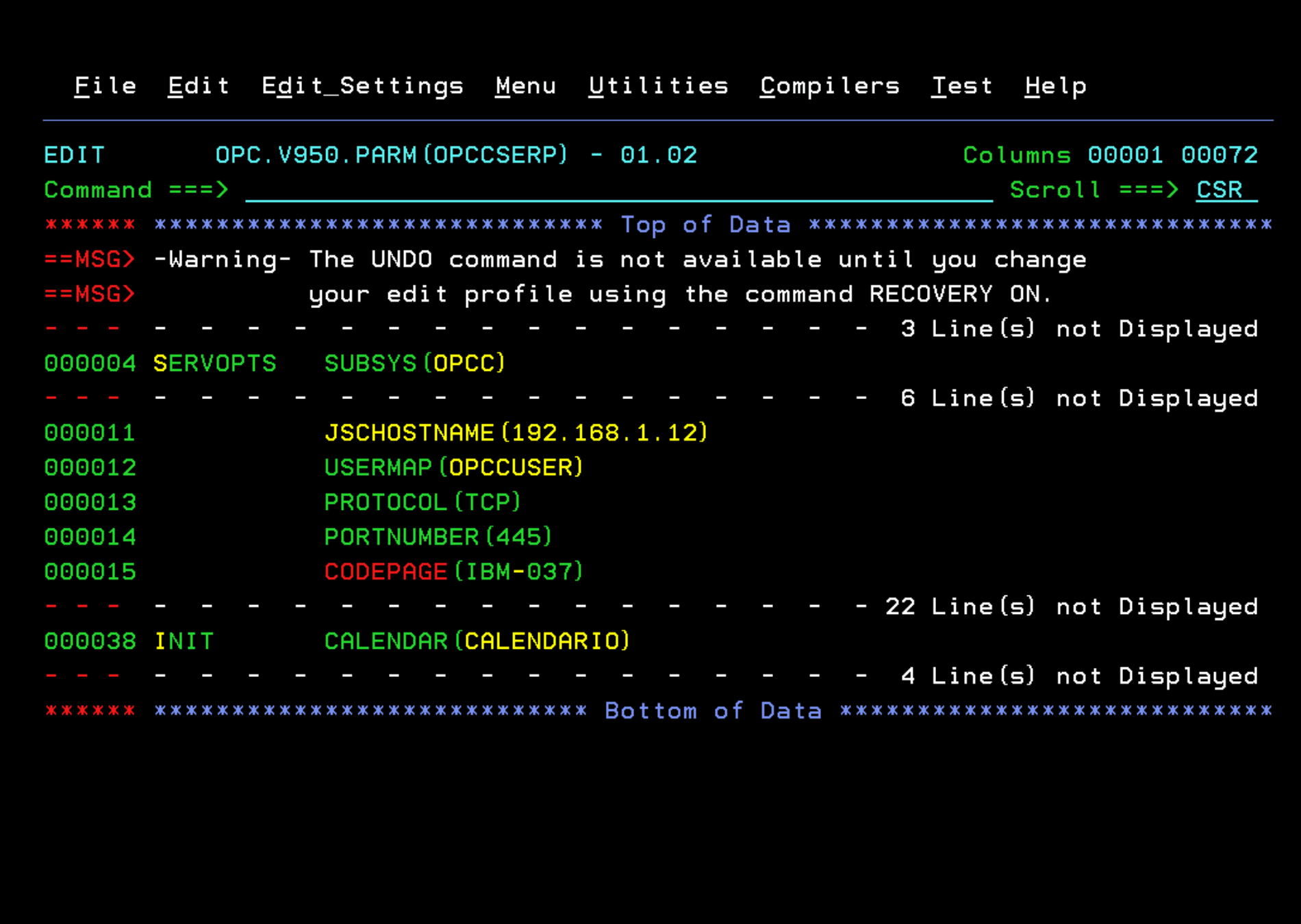The image size is (1301, 924).
Task: Click the CODEPAGE(IBM-037) parameter
Action: tap(454, 572)
